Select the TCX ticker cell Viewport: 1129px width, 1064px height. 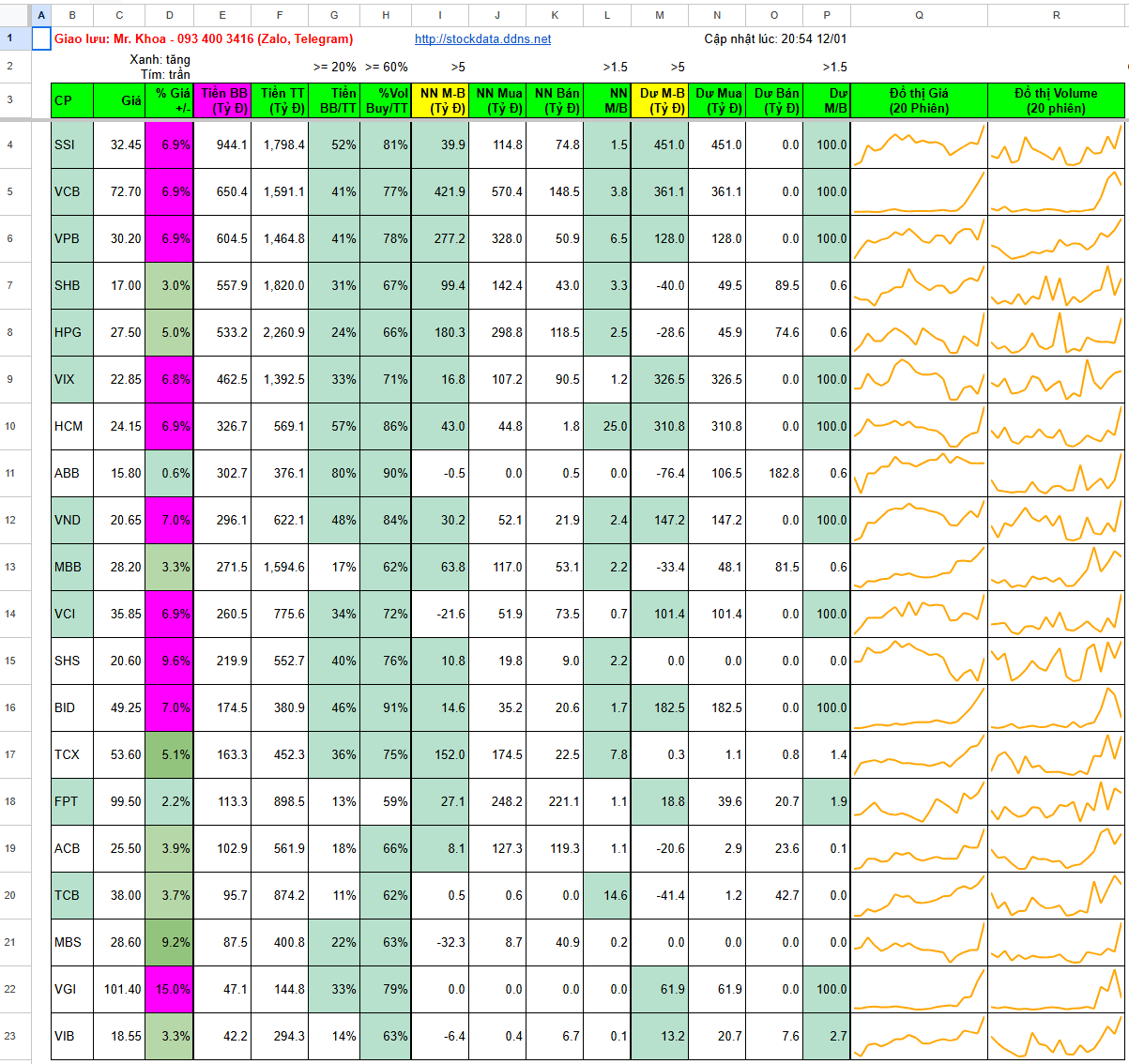pyautogui.click(x=72, y=754)
